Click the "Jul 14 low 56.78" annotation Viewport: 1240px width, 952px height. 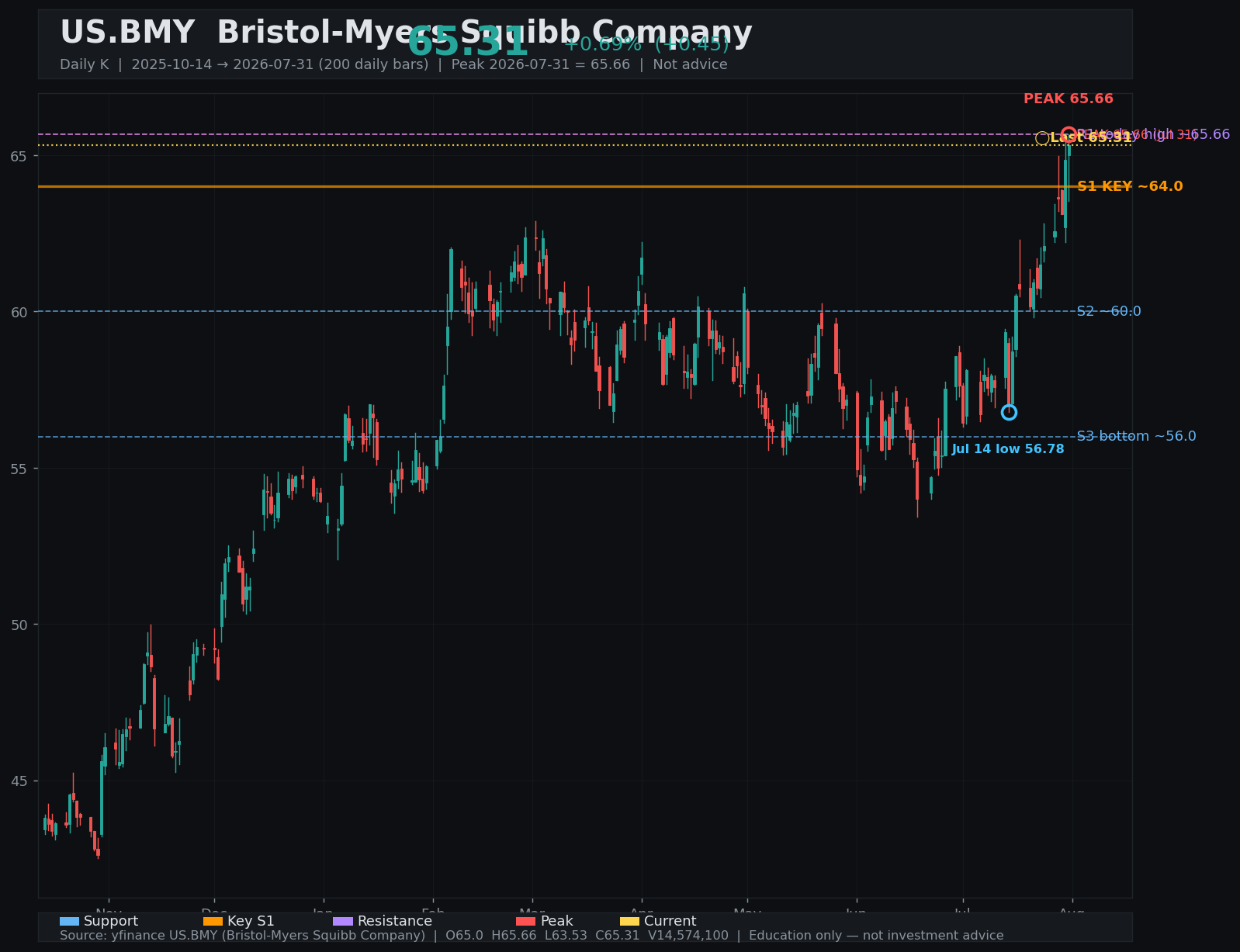click(x=1008, y=449)
